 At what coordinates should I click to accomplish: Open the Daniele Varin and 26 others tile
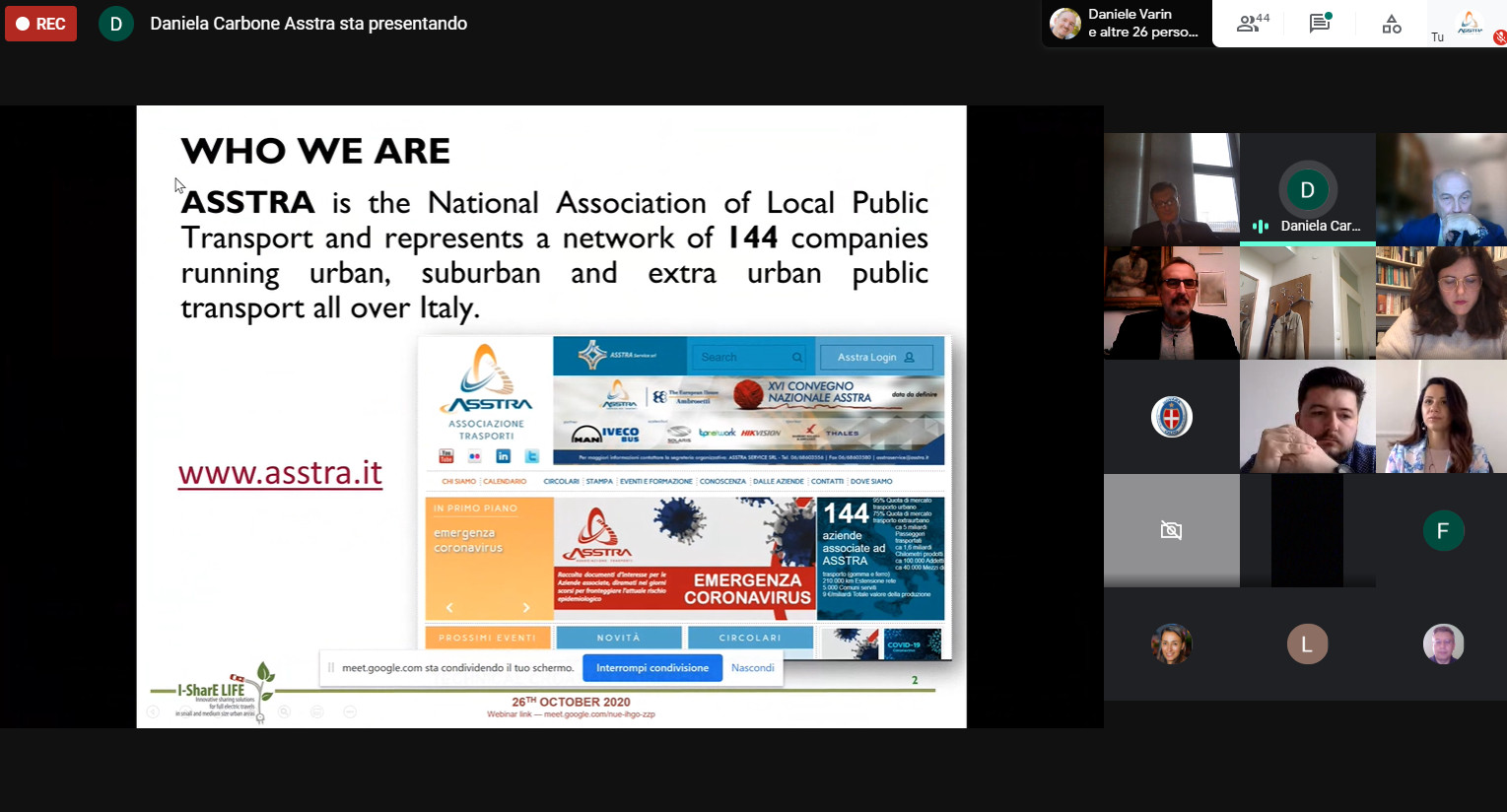click(1127, 24)
